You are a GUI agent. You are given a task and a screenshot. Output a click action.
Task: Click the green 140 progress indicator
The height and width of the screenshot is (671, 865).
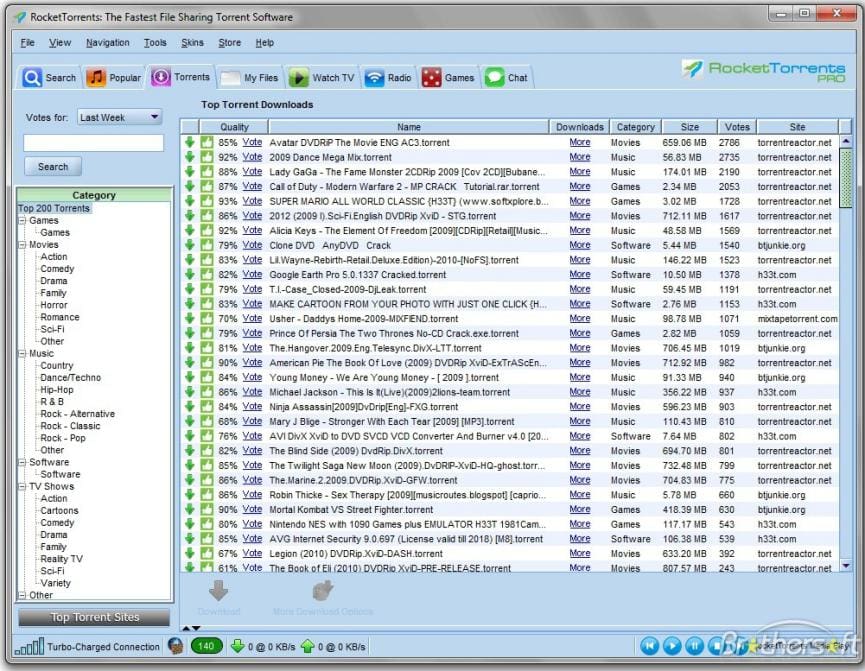[x=206, y=646]
